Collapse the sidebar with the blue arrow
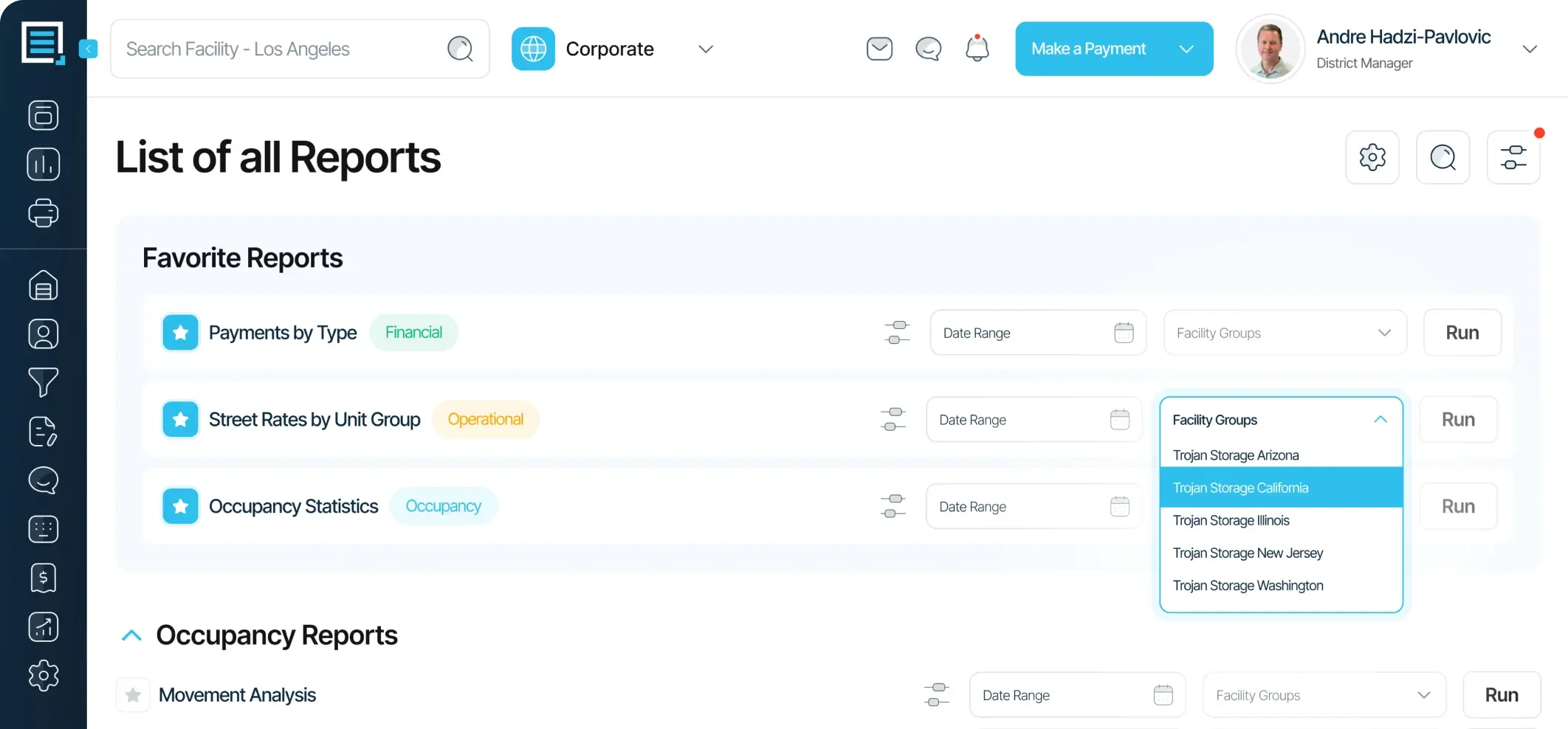Screen dimensions: 1568x729 88,49
